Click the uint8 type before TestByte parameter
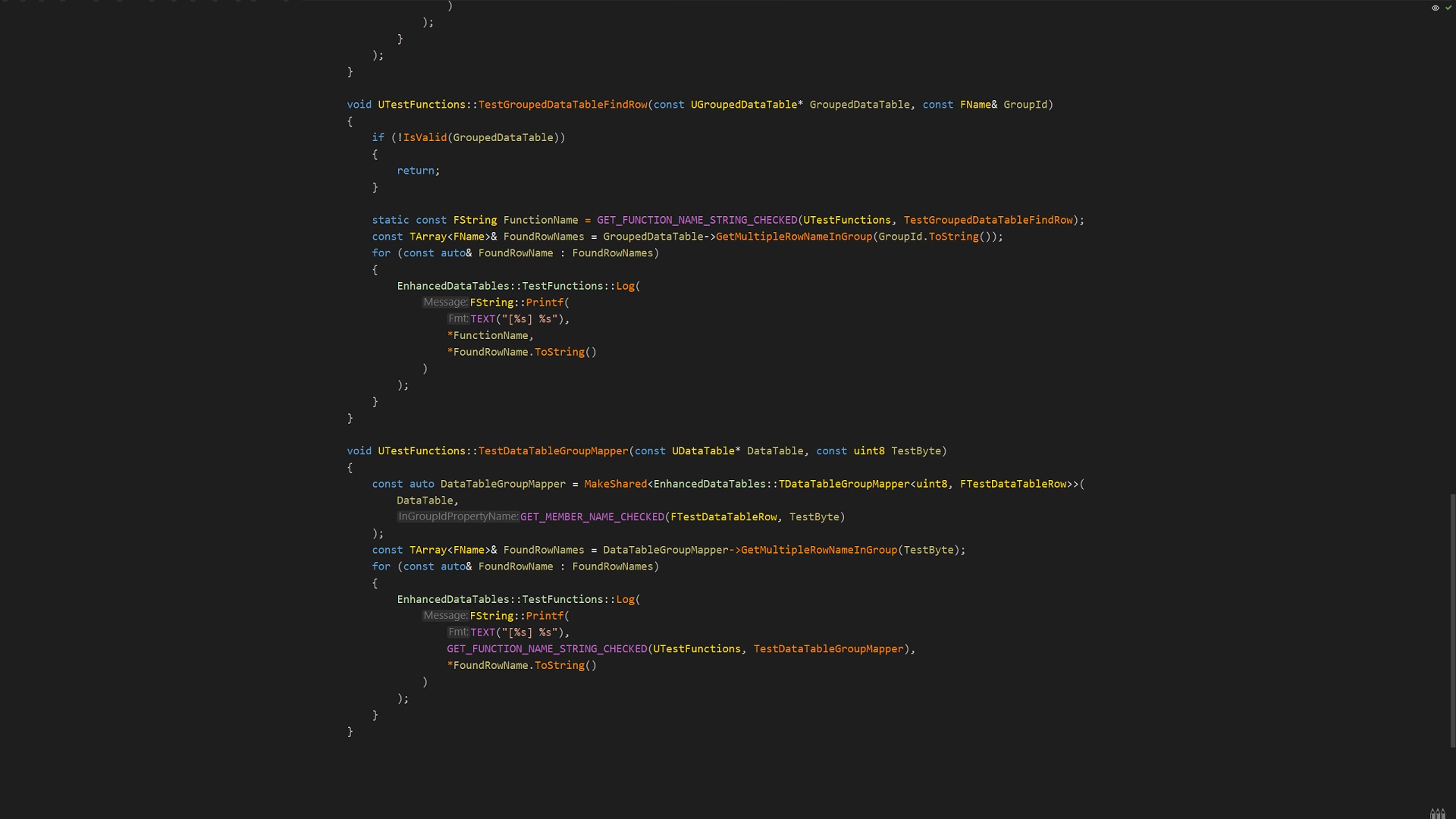 click(868, 451)
